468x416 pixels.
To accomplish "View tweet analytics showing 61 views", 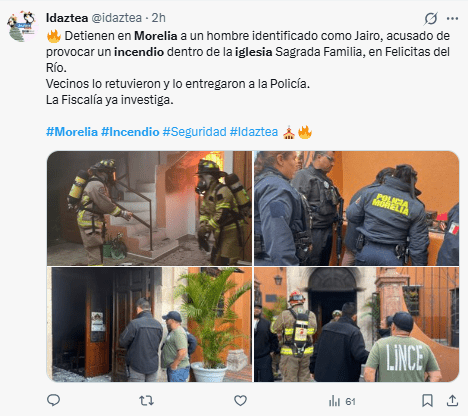I will pyautogui.click(x=342, y=401).
